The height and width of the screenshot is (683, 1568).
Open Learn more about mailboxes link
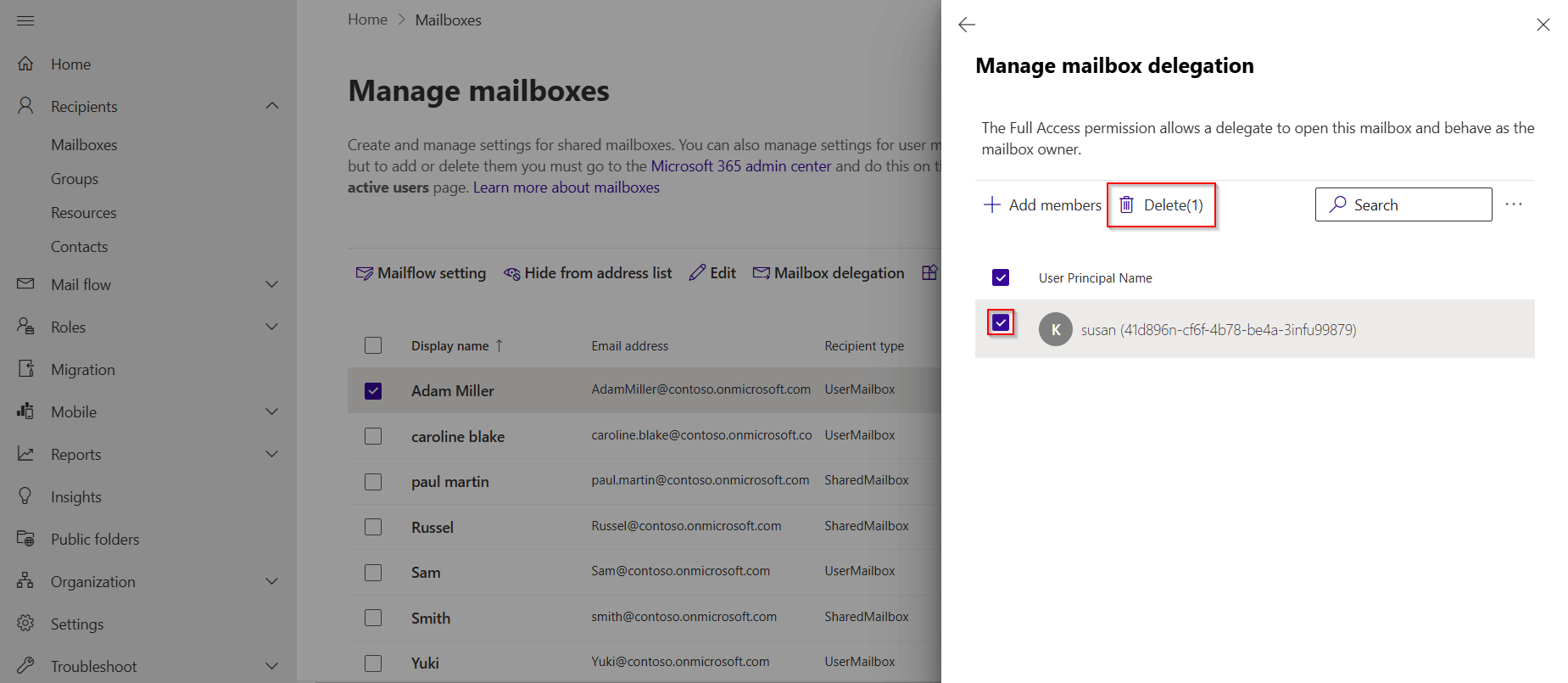tap(566, 188)
